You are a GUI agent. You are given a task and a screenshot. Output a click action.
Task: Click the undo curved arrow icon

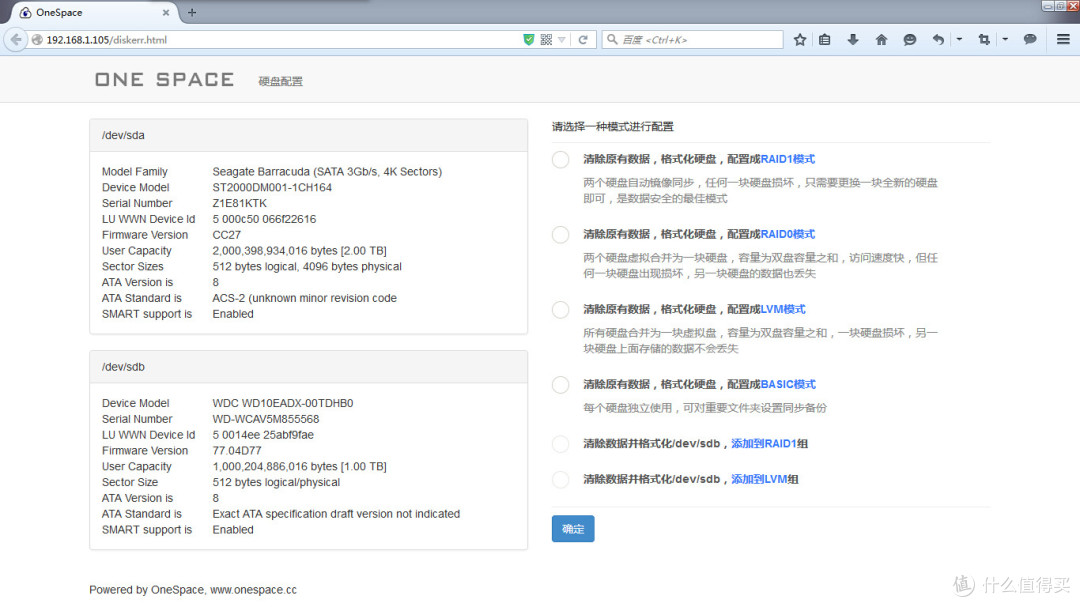937,40
